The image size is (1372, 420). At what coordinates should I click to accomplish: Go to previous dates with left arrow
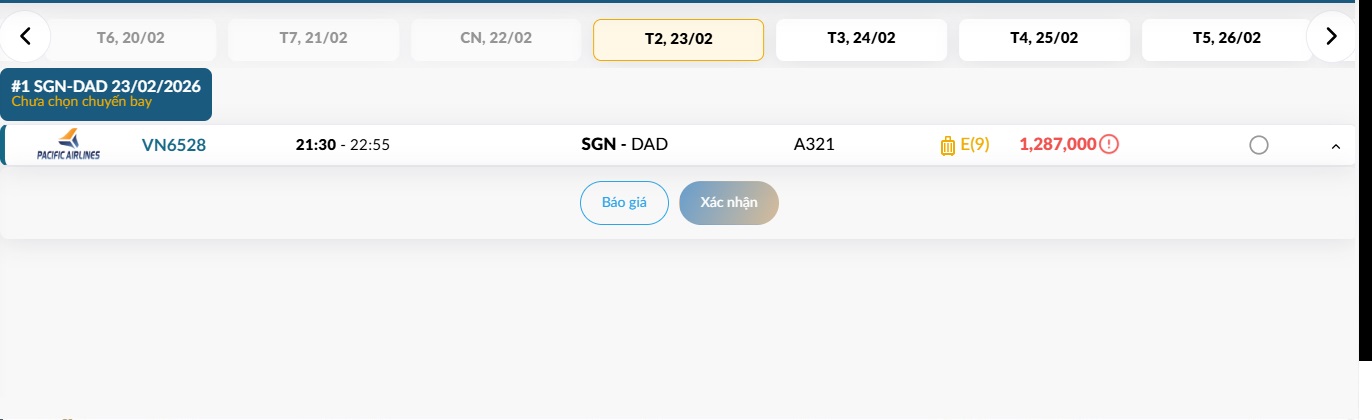26,38
